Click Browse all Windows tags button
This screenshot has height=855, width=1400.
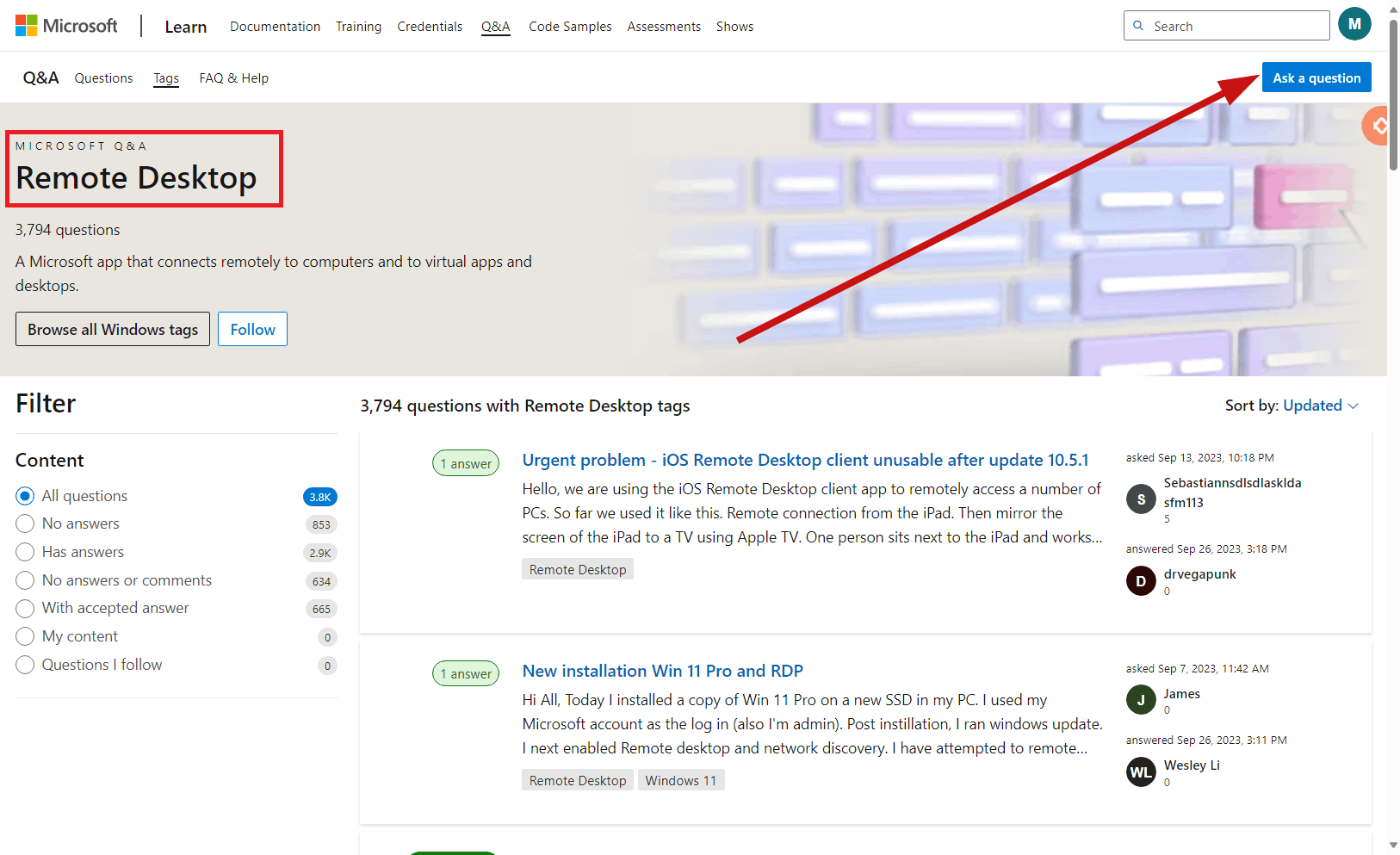coord(113,329)
